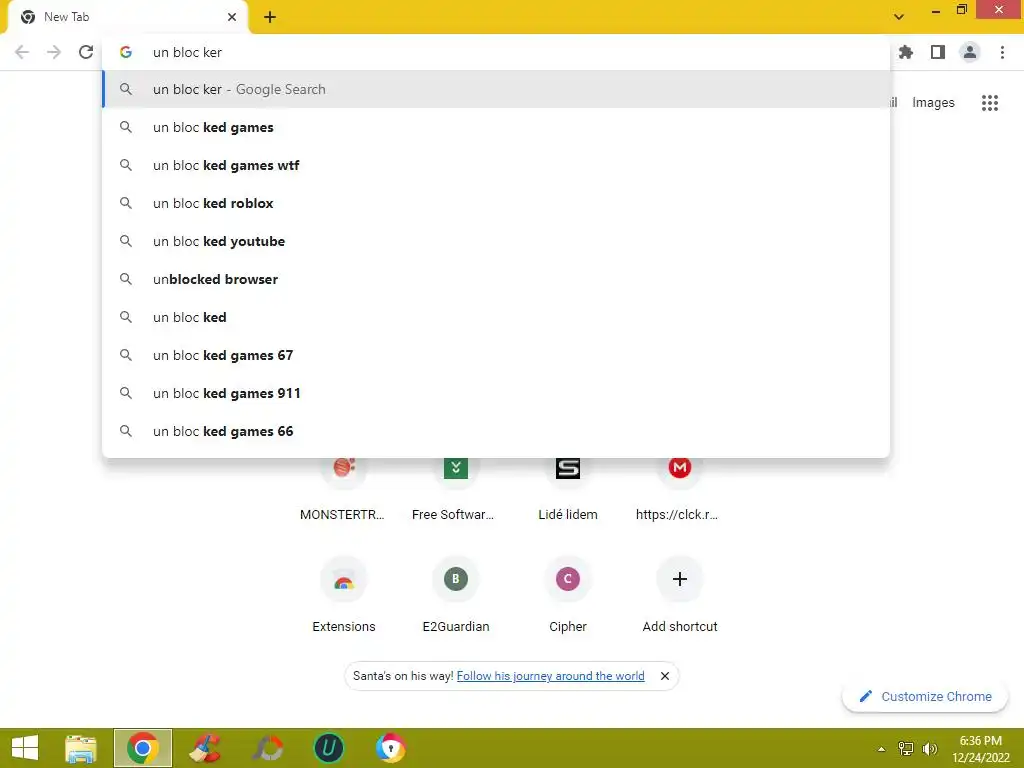This screenshot has height=768, width=1024.
Task: Open CCleaner from the taskbar
Action: [204, 748]
